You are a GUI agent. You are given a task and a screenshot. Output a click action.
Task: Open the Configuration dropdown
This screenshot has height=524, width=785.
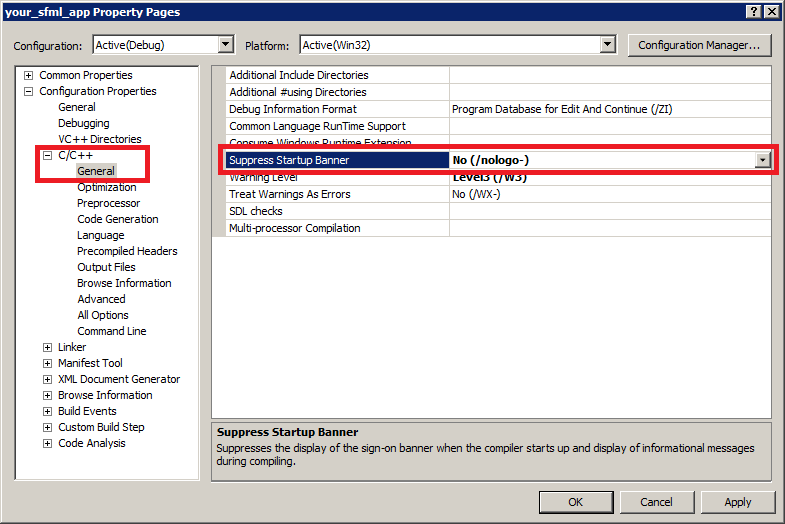coord(225,45)
